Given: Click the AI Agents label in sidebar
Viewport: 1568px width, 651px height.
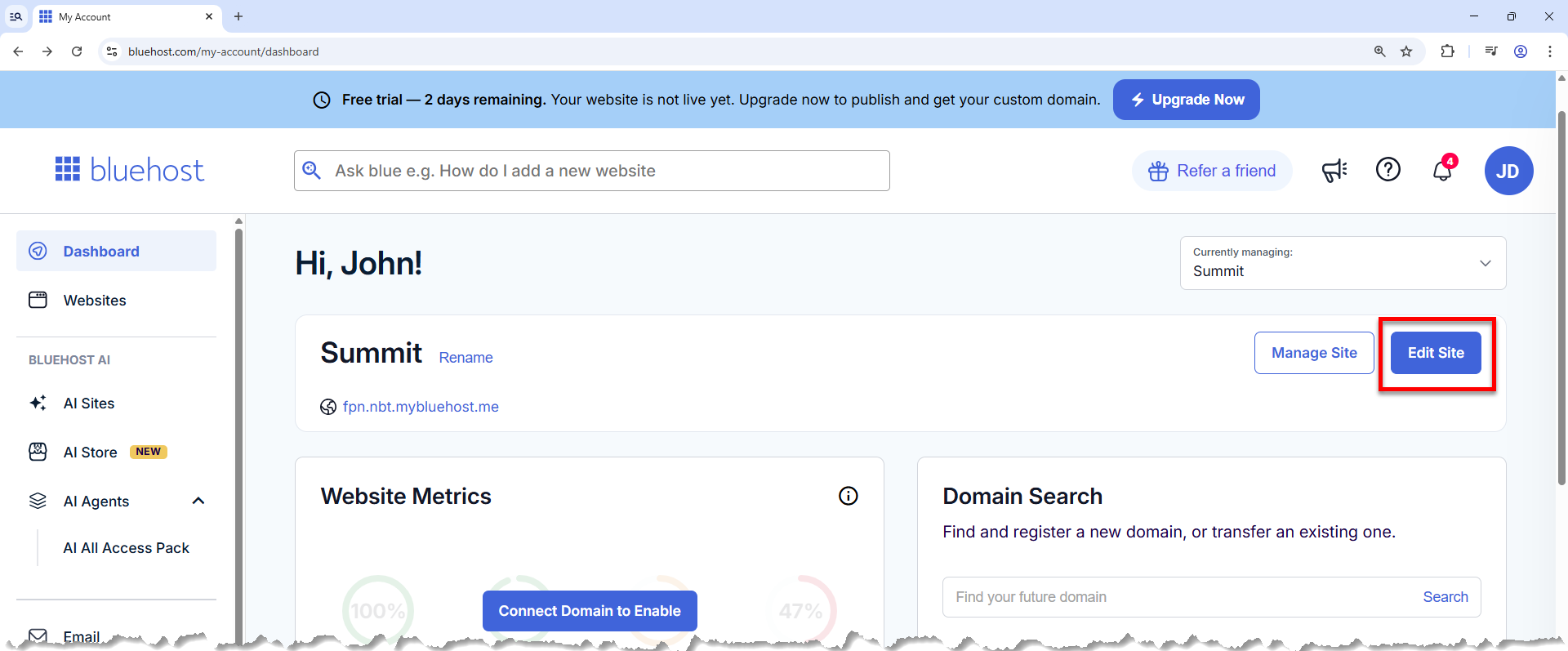Looking at the screenshot, I should point(96,502).
